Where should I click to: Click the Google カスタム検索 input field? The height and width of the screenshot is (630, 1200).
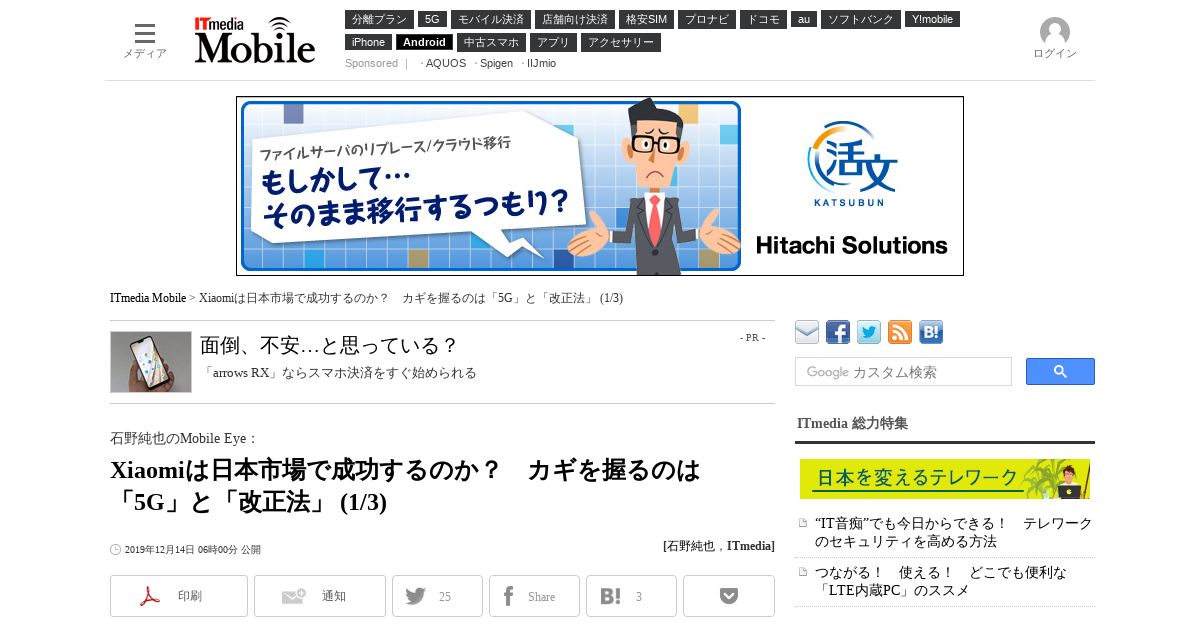click(x=903, y=372)
